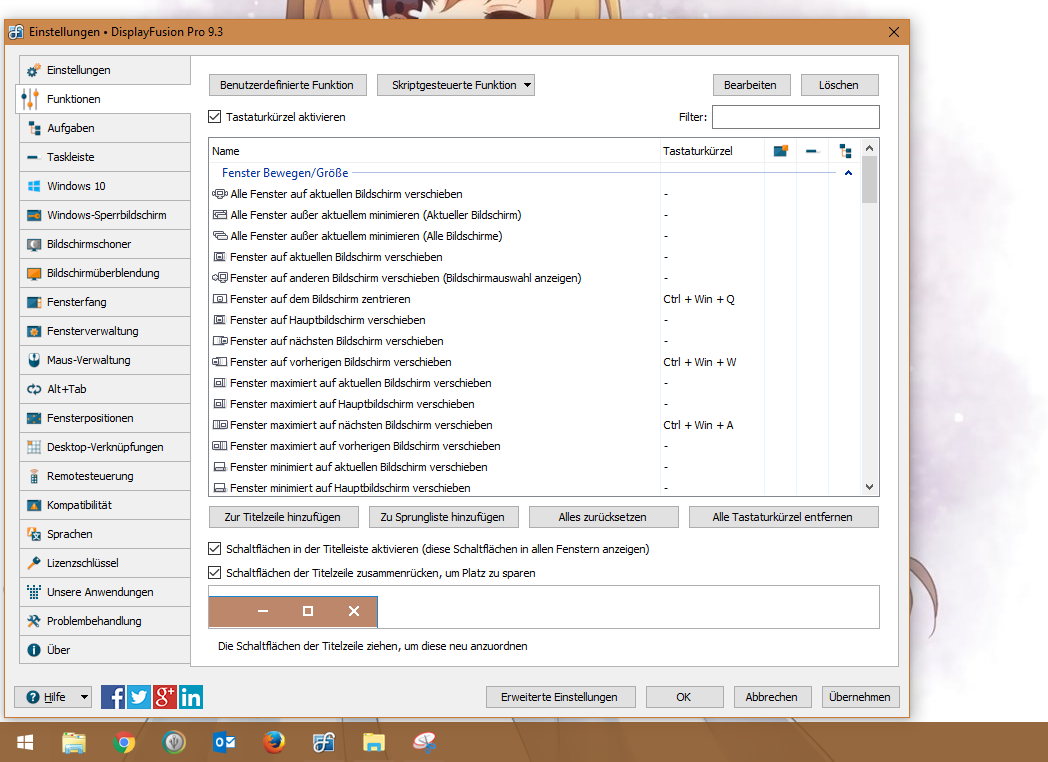Open the Fensterverwaltung tab in sidebar

click(x=104, y=331)
